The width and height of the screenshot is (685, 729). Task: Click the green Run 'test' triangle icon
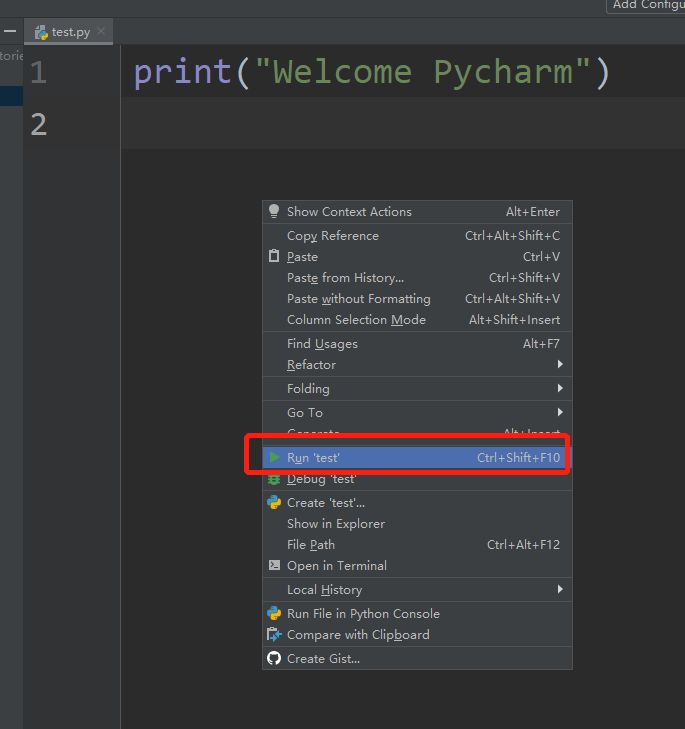point(274,457)
